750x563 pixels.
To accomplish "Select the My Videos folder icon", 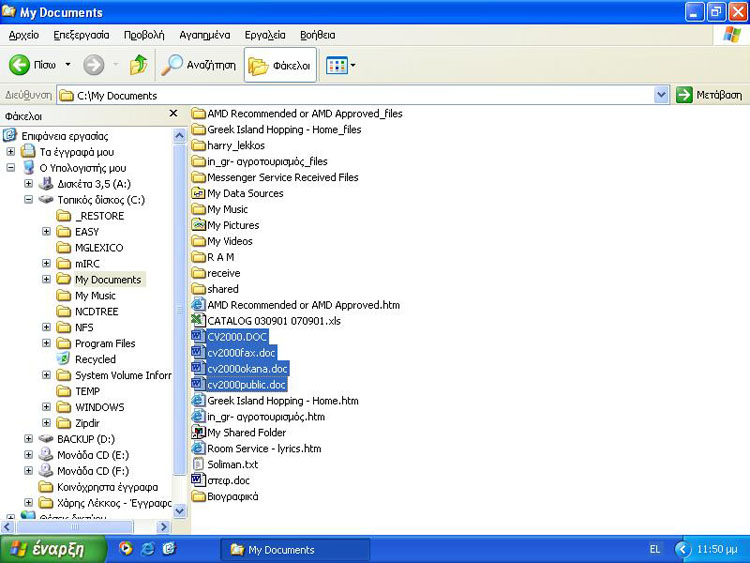I will click(x=199, y=241).
